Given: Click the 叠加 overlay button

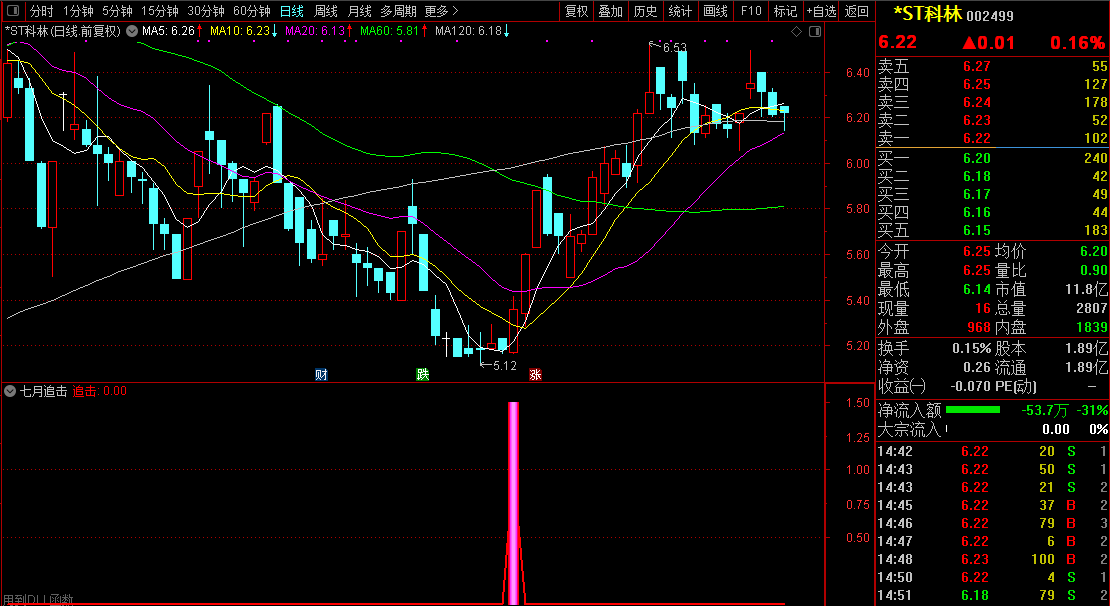Looking at the screenshot, I should [x=611, y=11].
